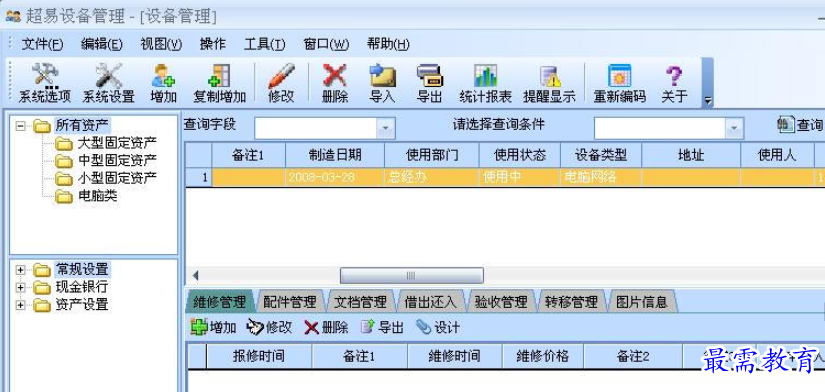Click the 复制增加 toolbar icon
Image resolution: width=825 pixels, height=392 pixels.
pos(219,83)
